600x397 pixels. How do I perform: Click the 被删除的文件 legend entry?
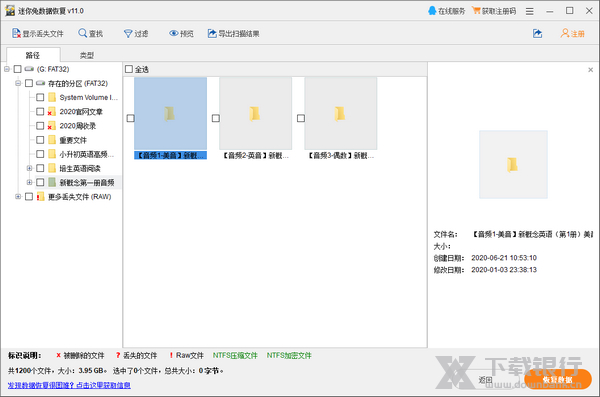80,355
